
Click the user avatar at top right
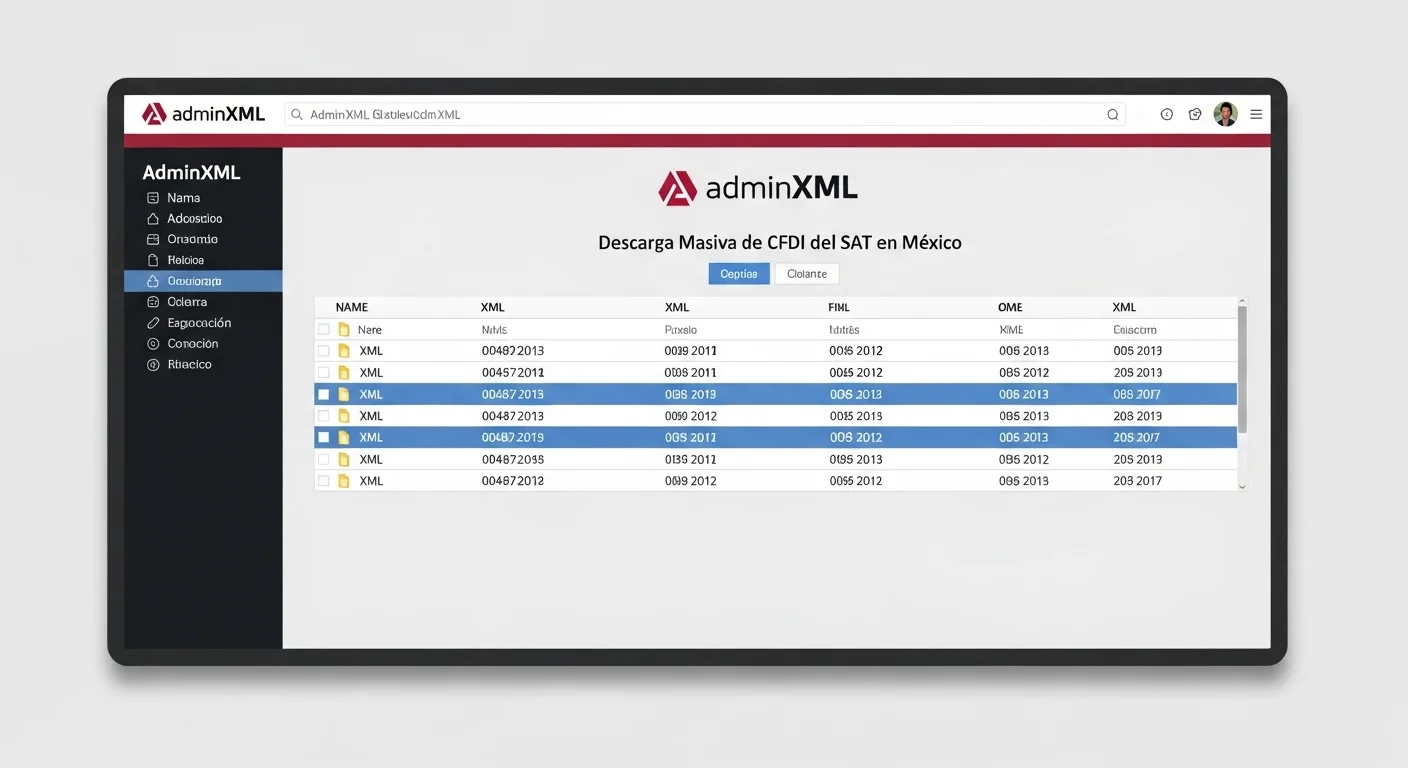click(1225, 114)
